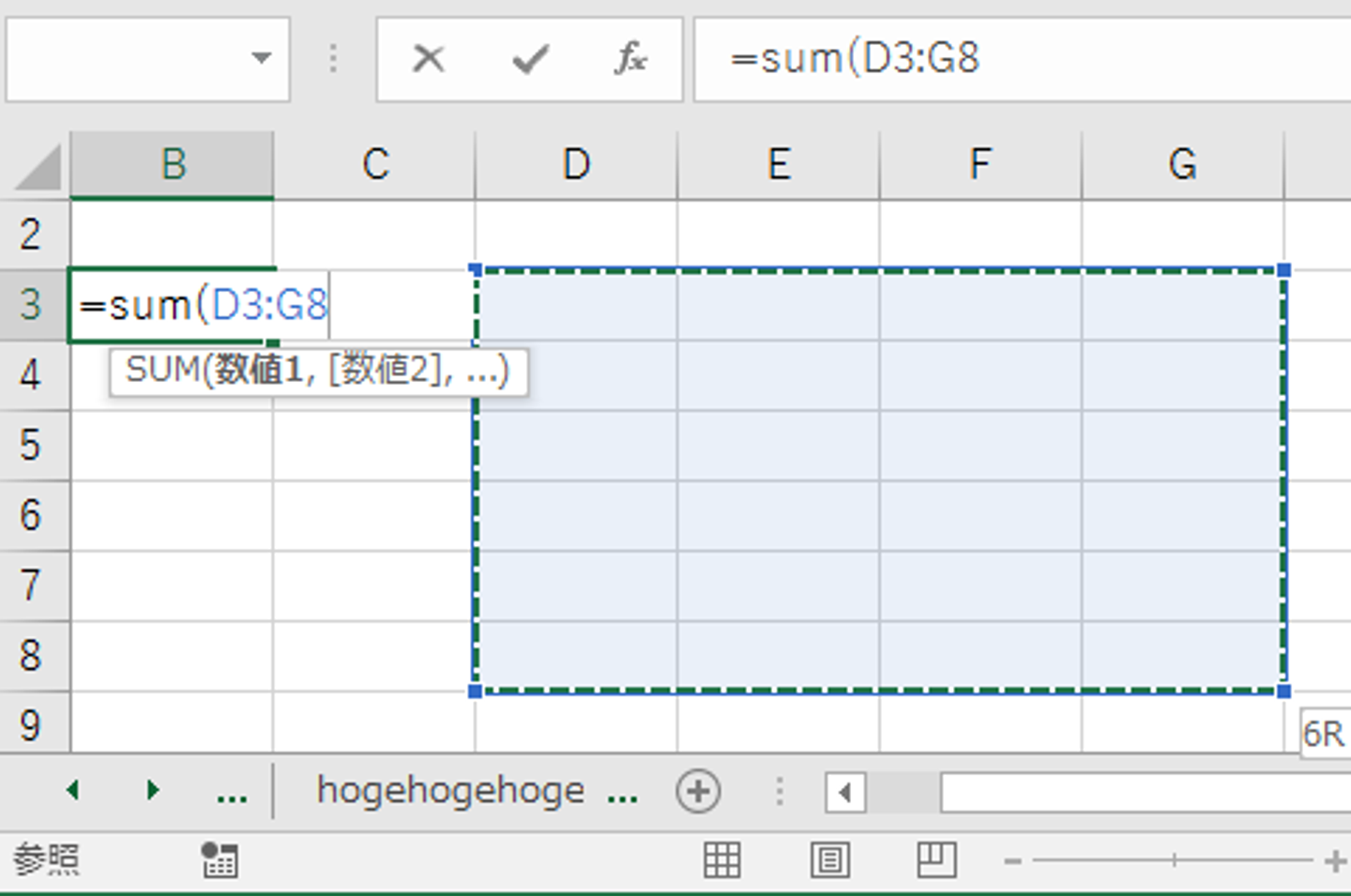
Task: Show hidden sheet tabs via left ellipsis
Action: click(231, 794)
